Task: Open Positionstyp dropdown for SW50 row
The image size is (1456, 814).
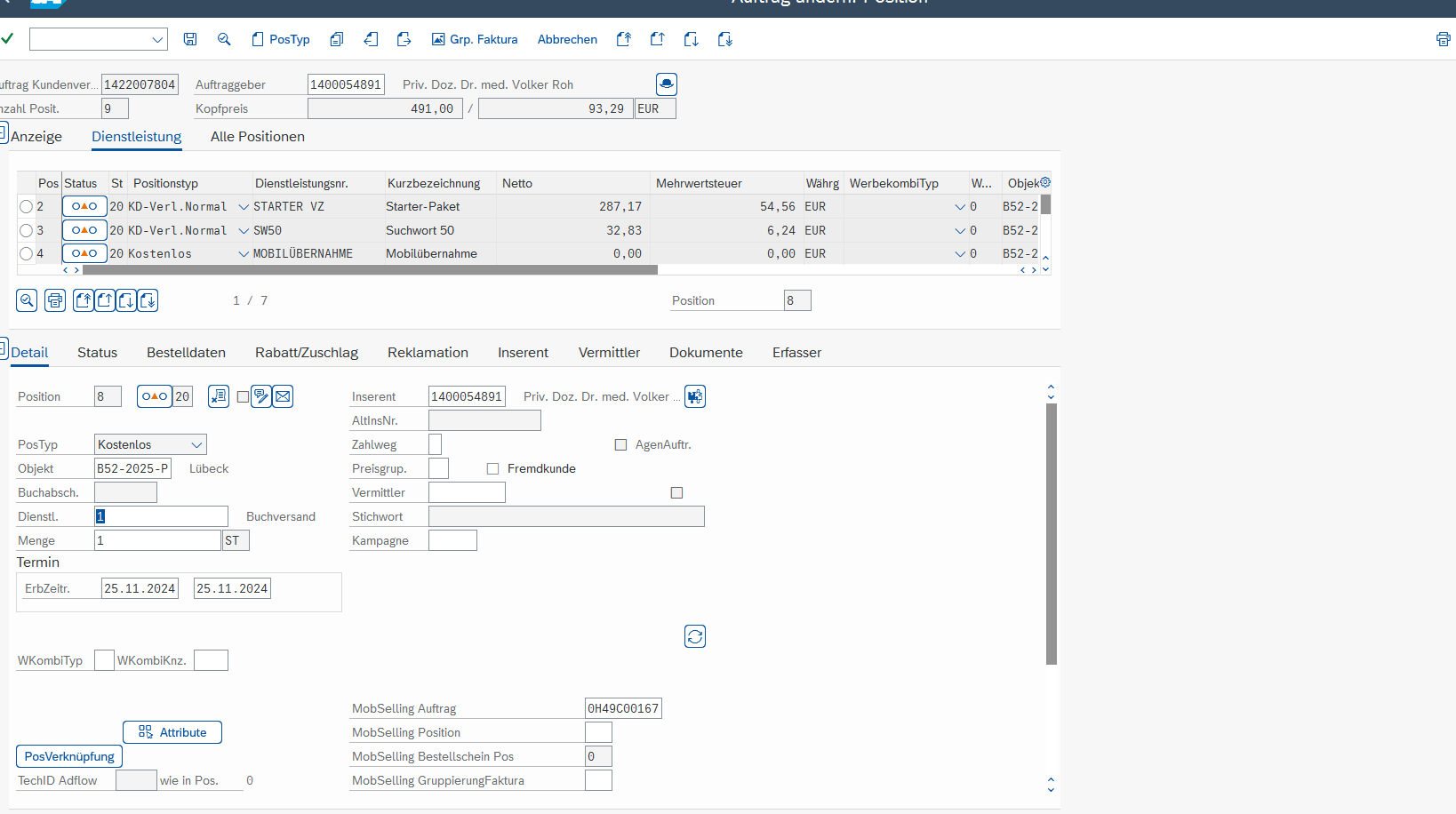Action: click(244, 230)
